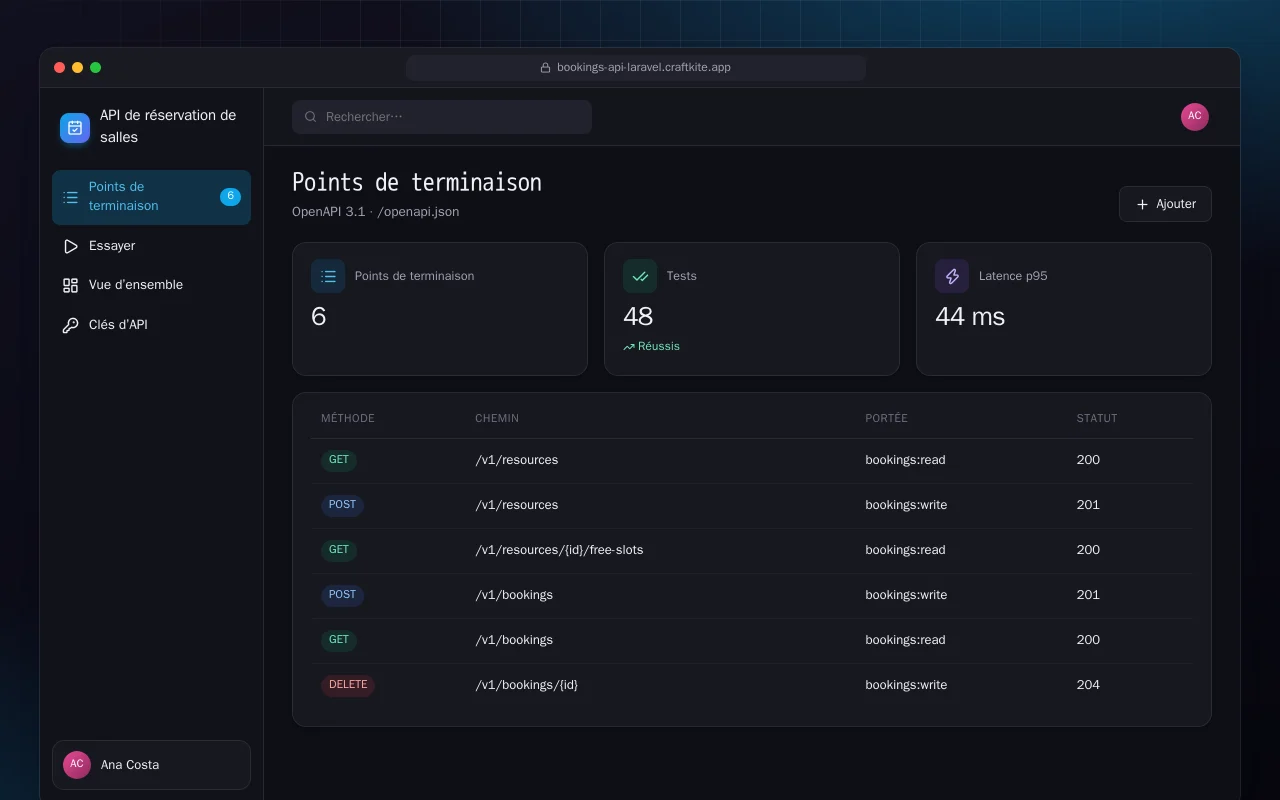Open Clés d'API section
Image resolution: width=1280 pixels, height=800 pixels.
click(x=151, y=325)
